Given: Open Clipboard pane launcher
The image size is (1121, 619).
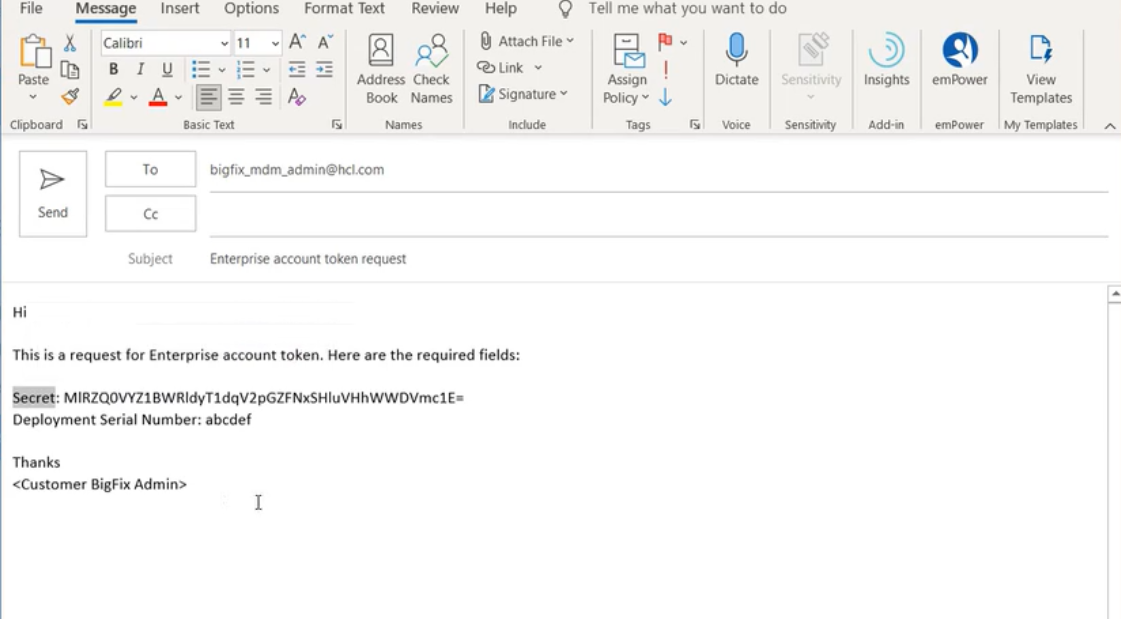Looking at the screenshot, I should (82, 124).
